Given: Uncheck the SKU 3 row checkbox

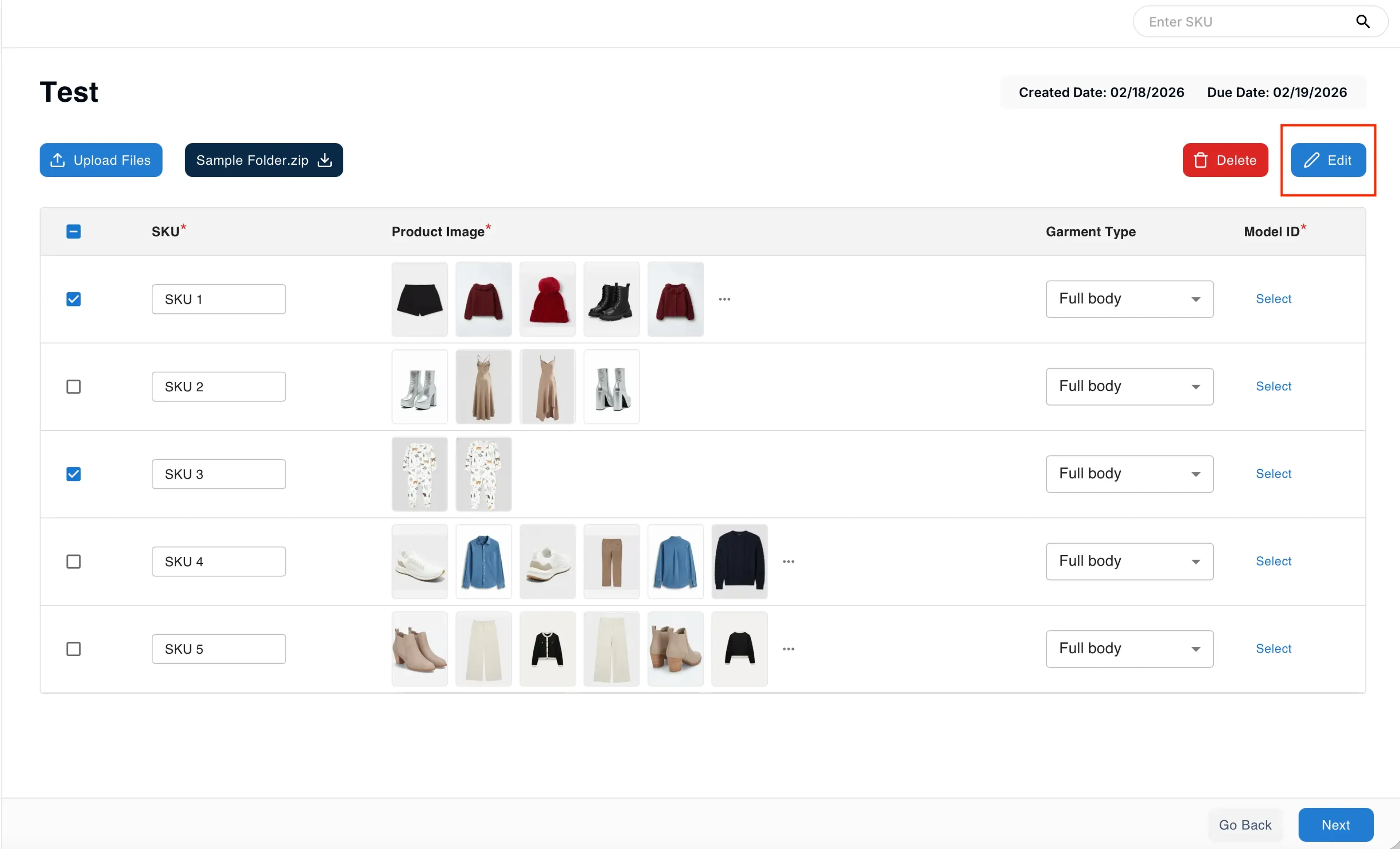Looking at the screenshot, I should click(x=73, y=474).
